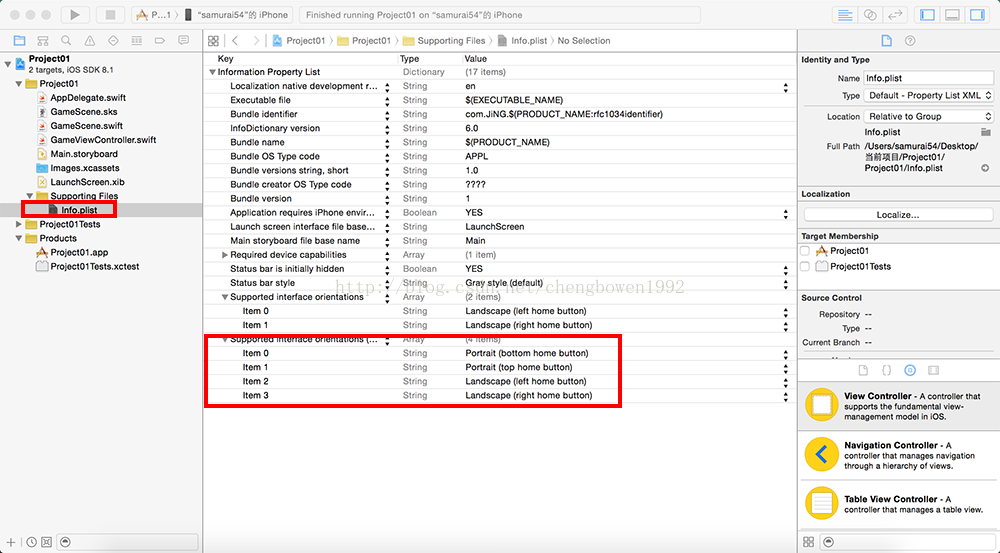Collapse the Supporting Files group
Image resolution: width=1000 pixels, height=553 pixels.
[x=30, y=196]
